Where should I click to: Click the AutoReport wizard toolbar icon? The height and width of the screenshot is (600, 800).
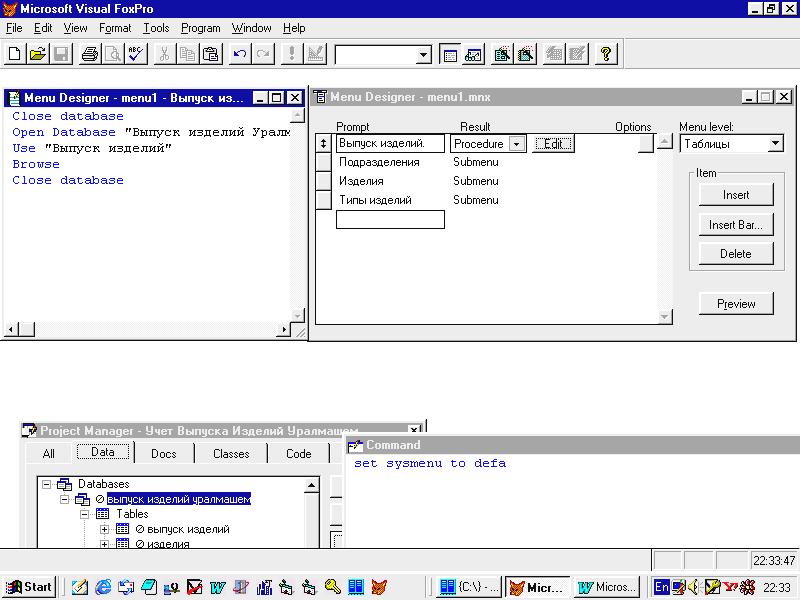point(578,54)
